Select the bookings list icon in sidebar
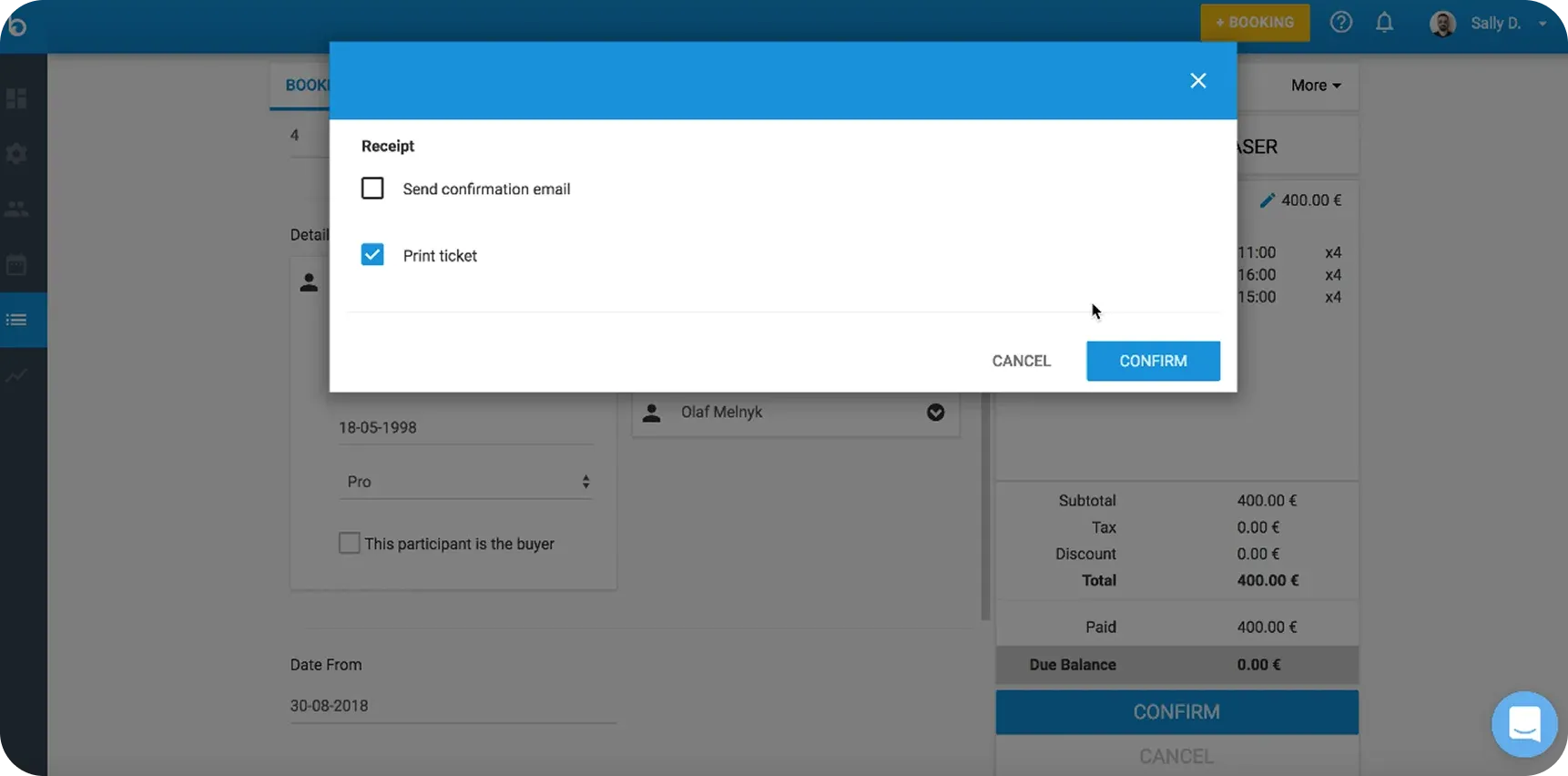 pos(16,320)
